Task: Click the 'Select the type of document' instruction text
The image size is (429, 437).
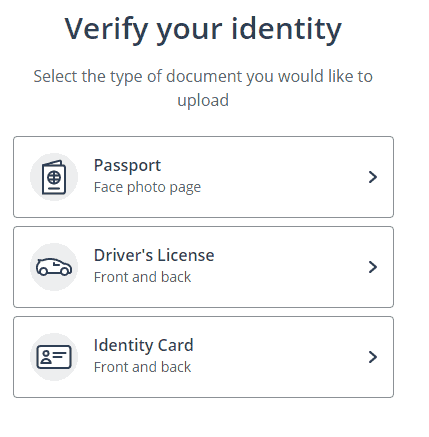Action: pos(203,88)
